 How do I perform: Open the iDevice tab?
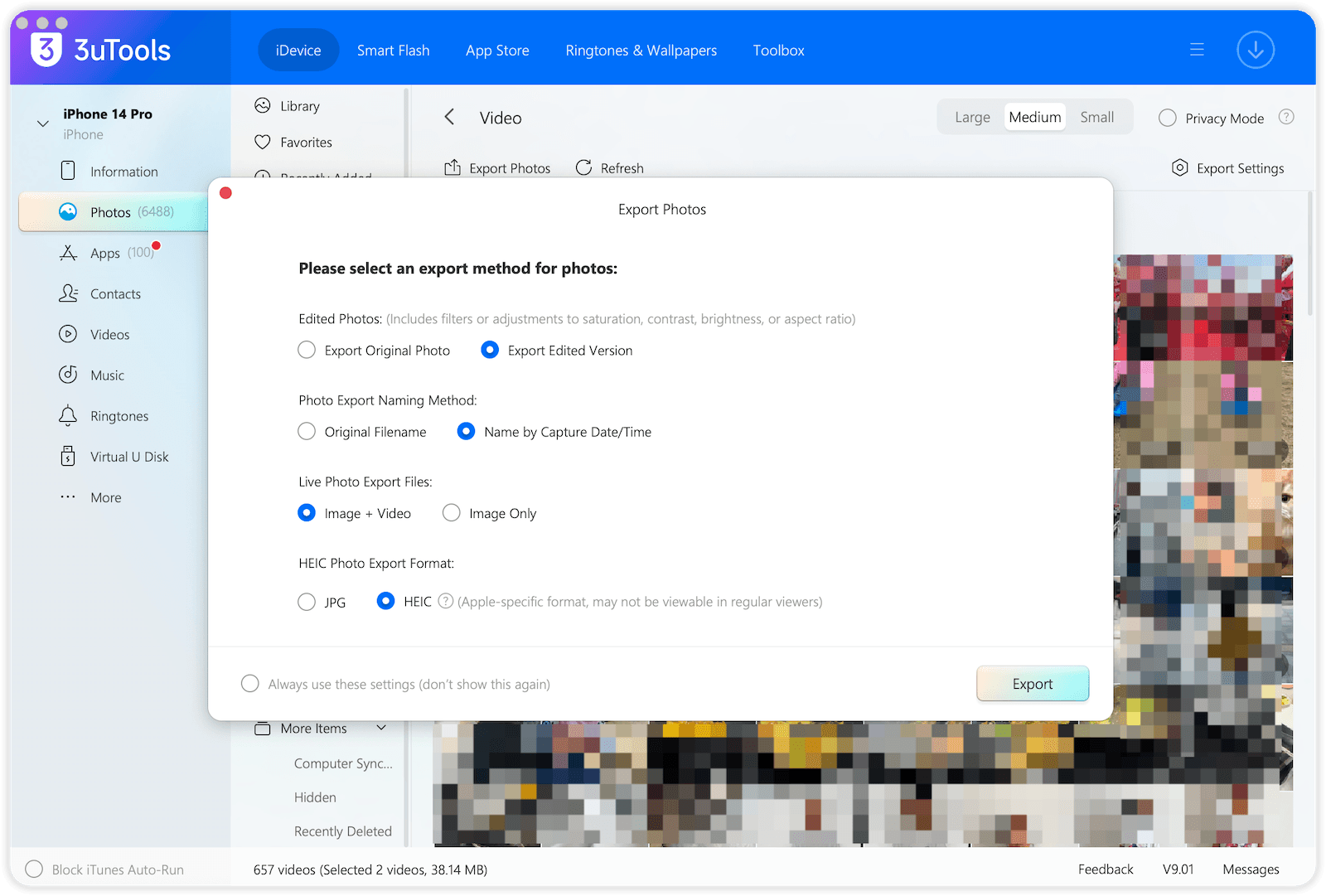coord(298,50)
